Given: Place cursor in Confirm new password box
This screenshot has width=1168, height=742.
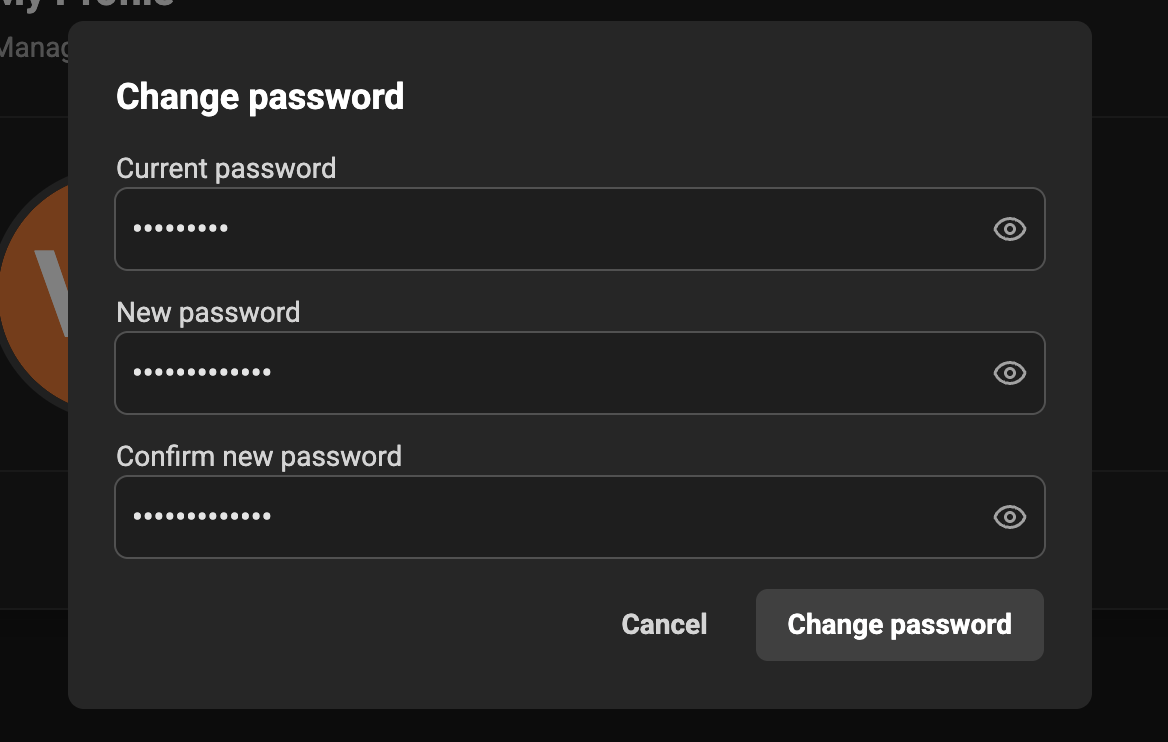Looking at the screenshot, I should tap(500, 517).
